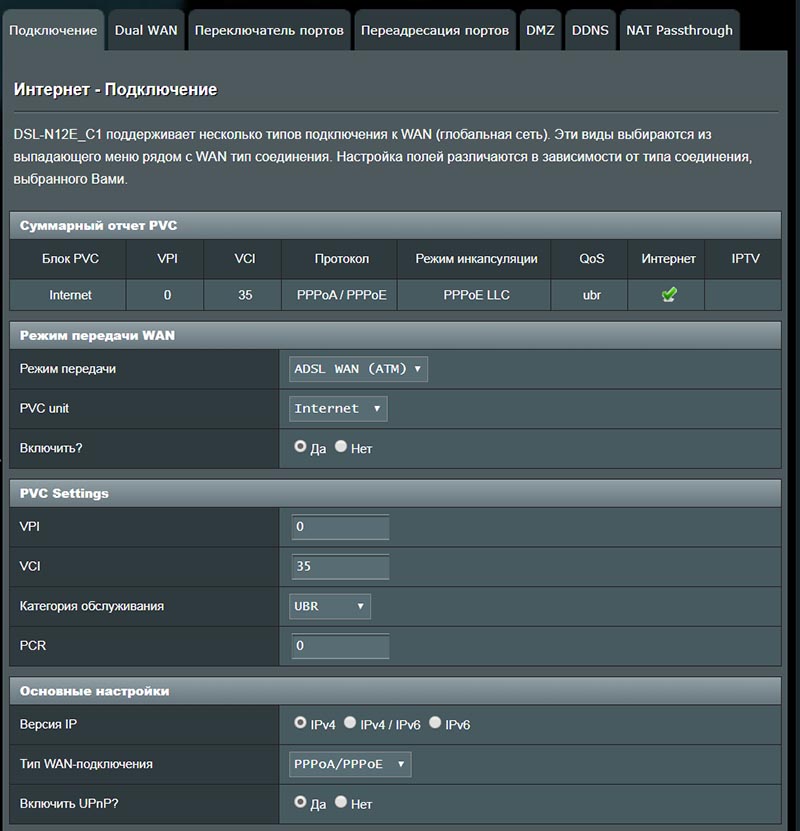Click the Интернет - Подключение page title
The image size is (800, 831).
(x=115, y=89)
